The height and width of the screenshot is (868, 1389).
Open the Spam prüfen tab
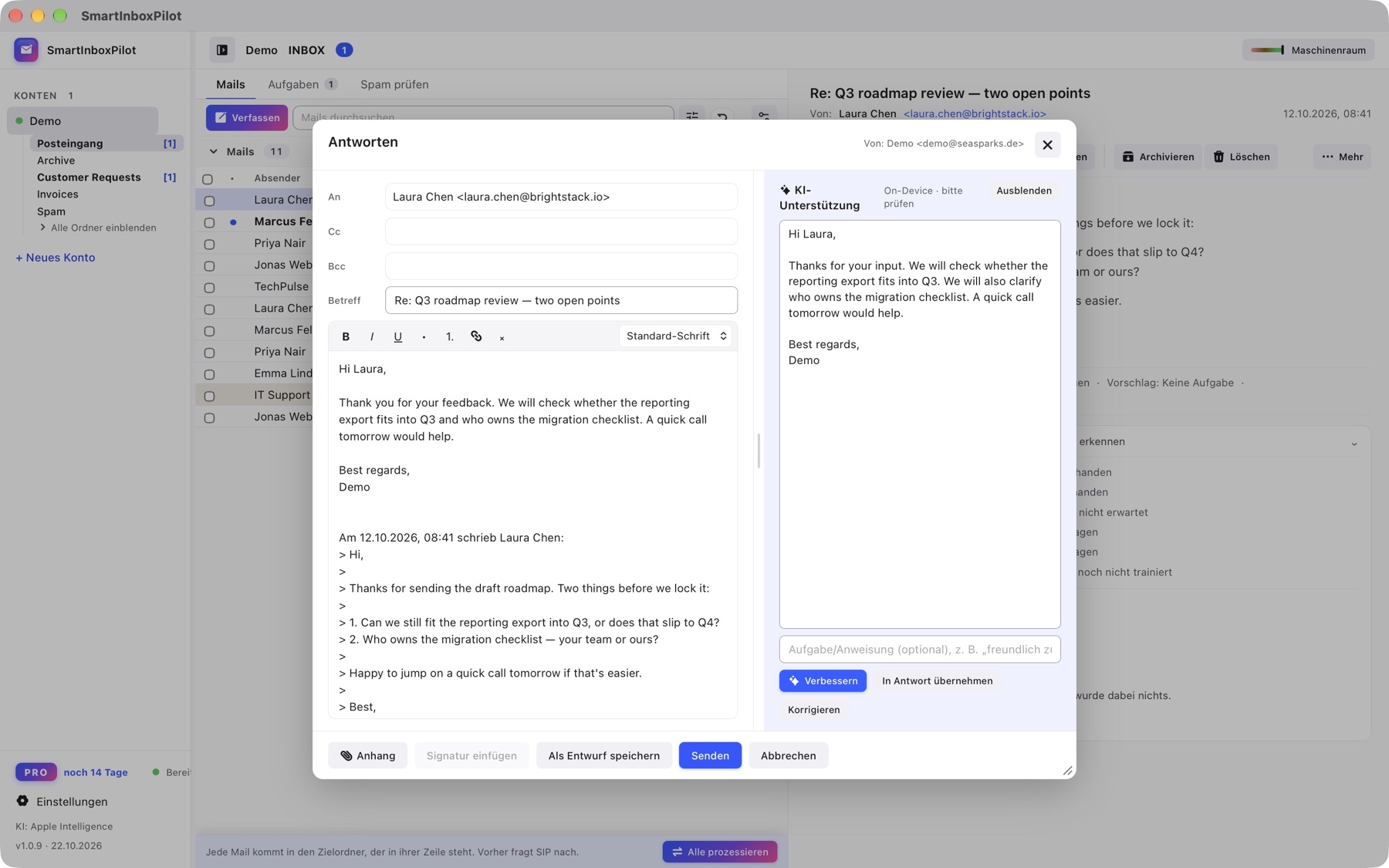394,84
